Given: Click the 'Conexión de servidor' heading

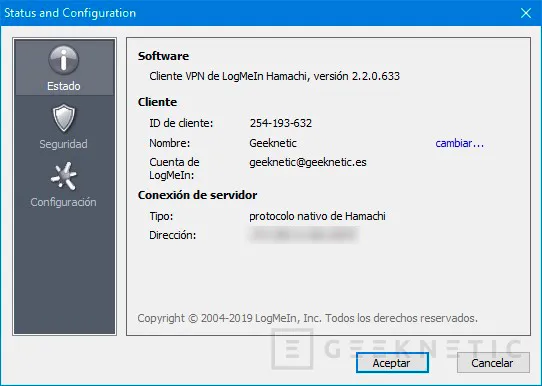Looking at the screenshot, I should 197,195.
